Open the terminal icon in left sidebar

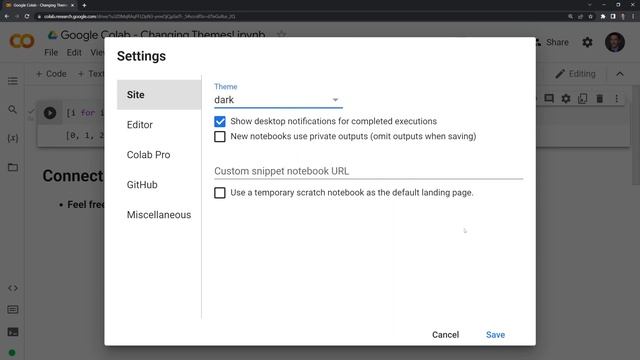click(13, 332)
